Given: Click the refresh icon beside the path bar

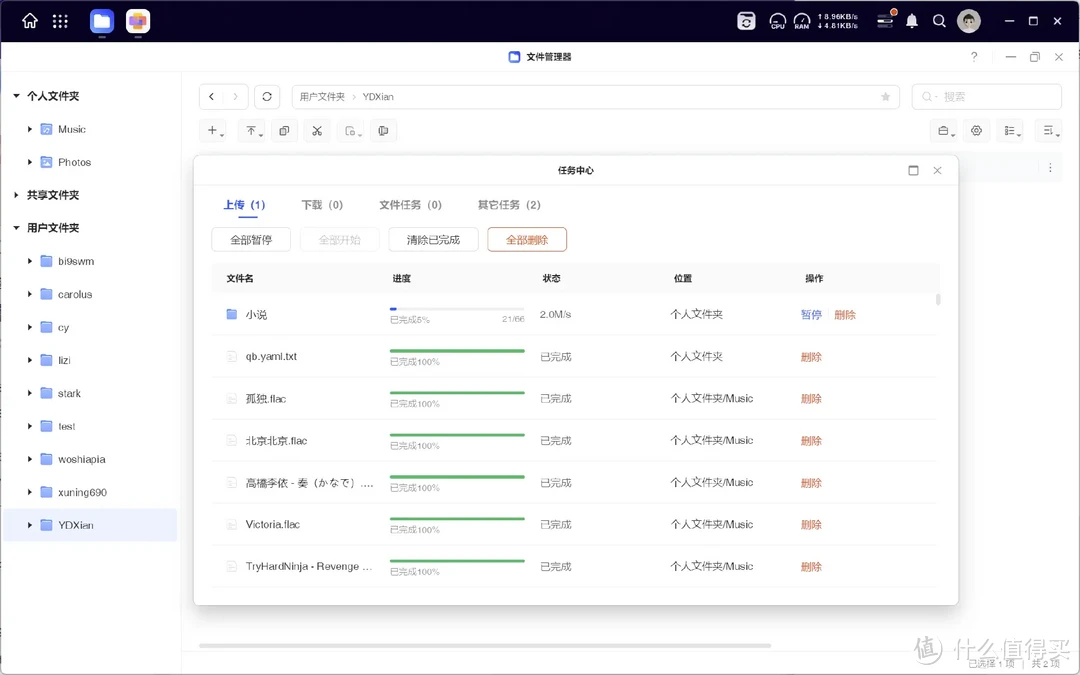Looking at the screenshot, I should (x=266, y=96).
